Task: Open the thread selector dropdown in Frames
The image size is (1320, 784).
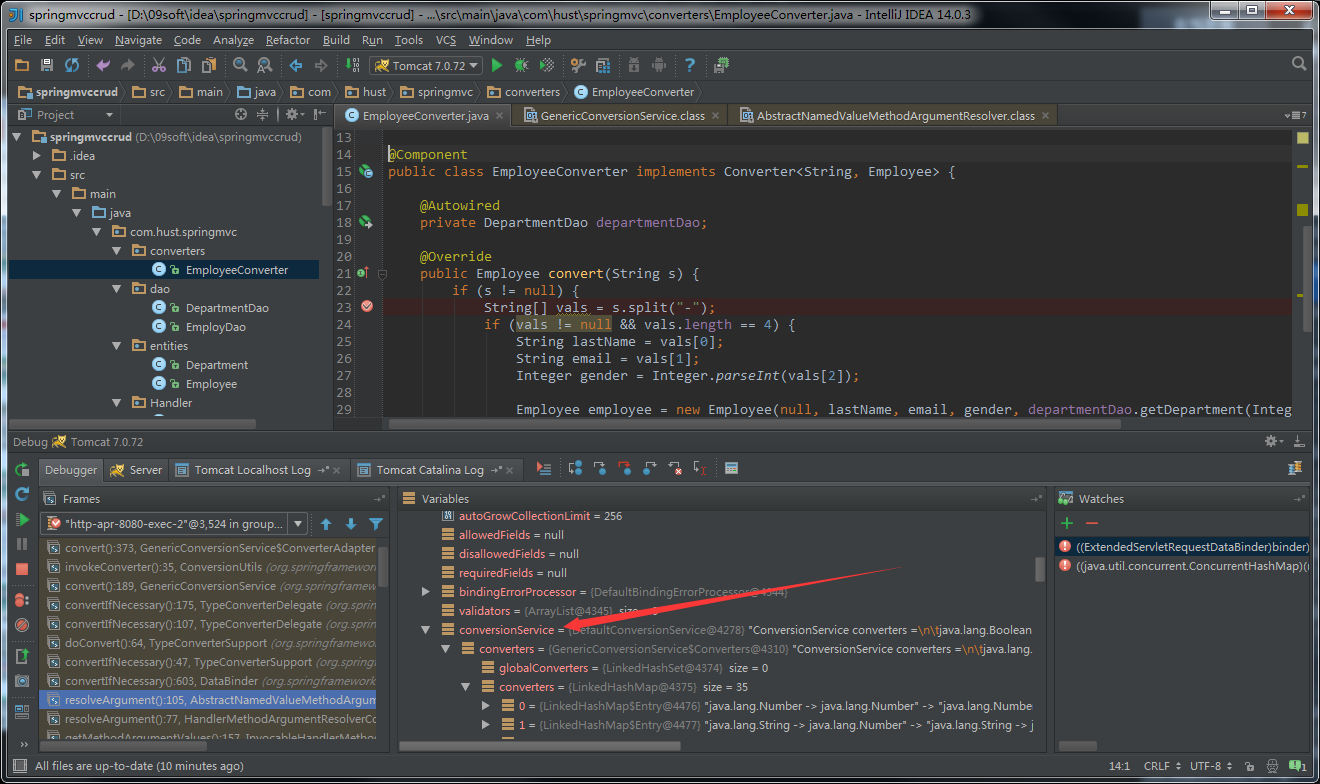Action: pos(298,524)
